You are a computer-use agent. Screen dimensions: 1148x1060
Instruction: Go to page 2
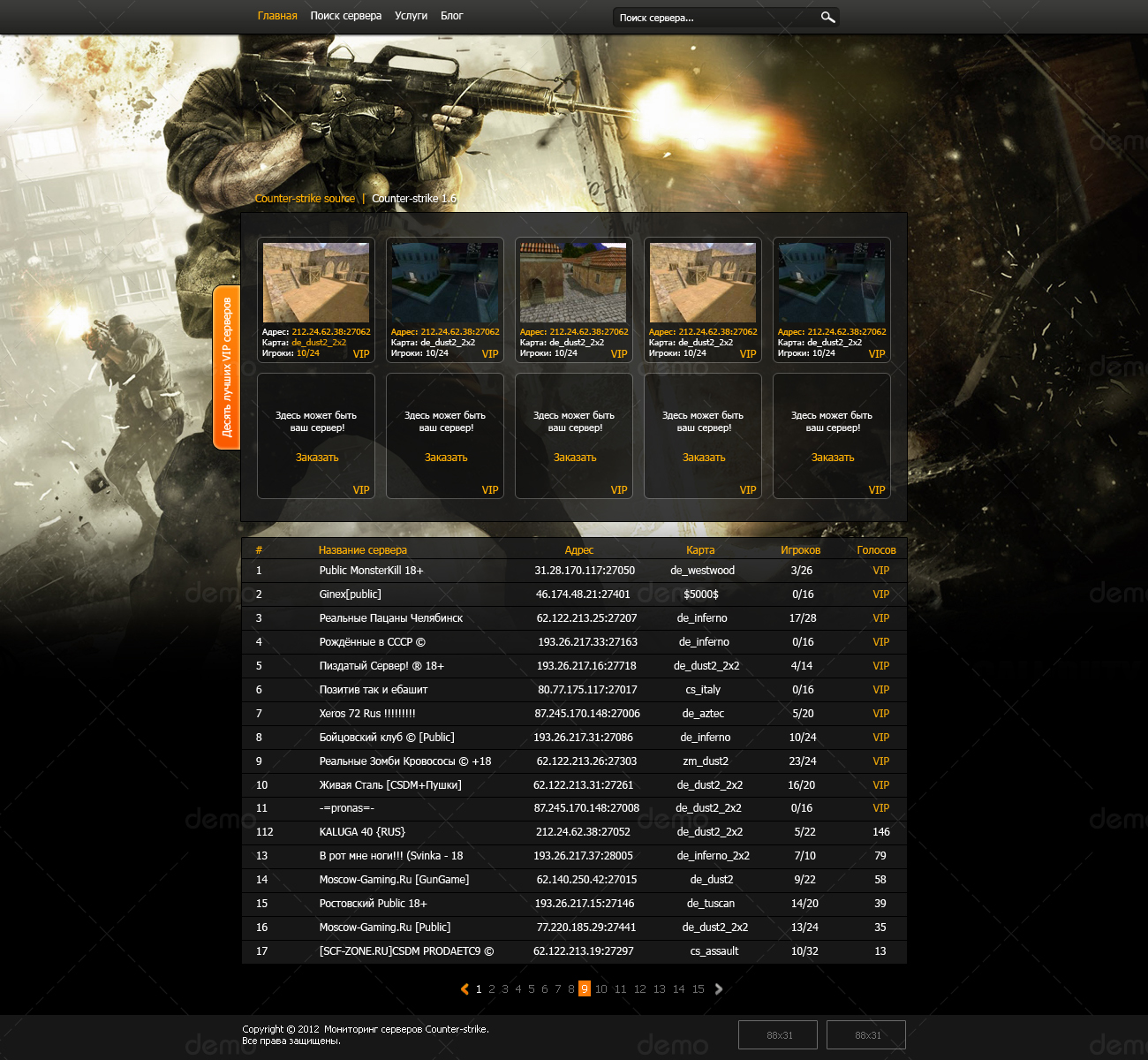click(x=492, y=989)
